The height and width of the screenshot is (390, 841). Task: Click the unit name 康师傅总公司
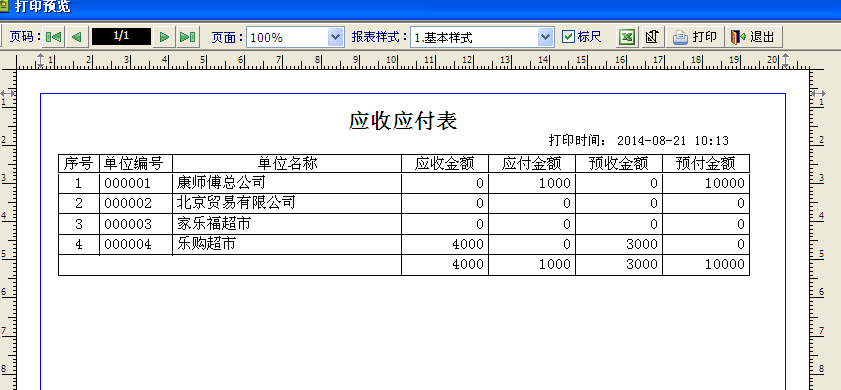click(221, 182)
